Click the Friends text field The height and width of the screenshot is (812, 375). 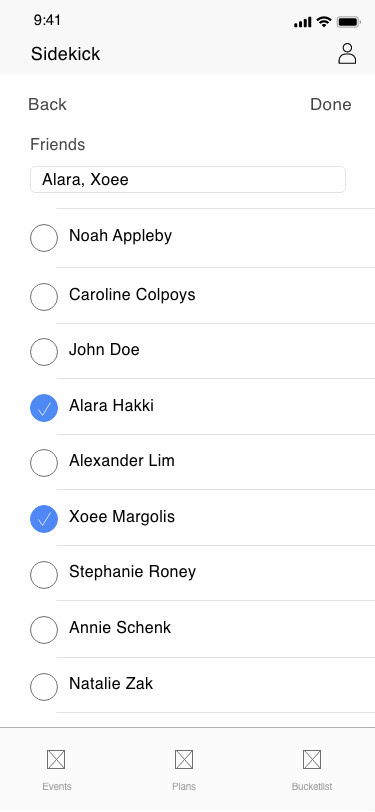(x=188, y=180)
